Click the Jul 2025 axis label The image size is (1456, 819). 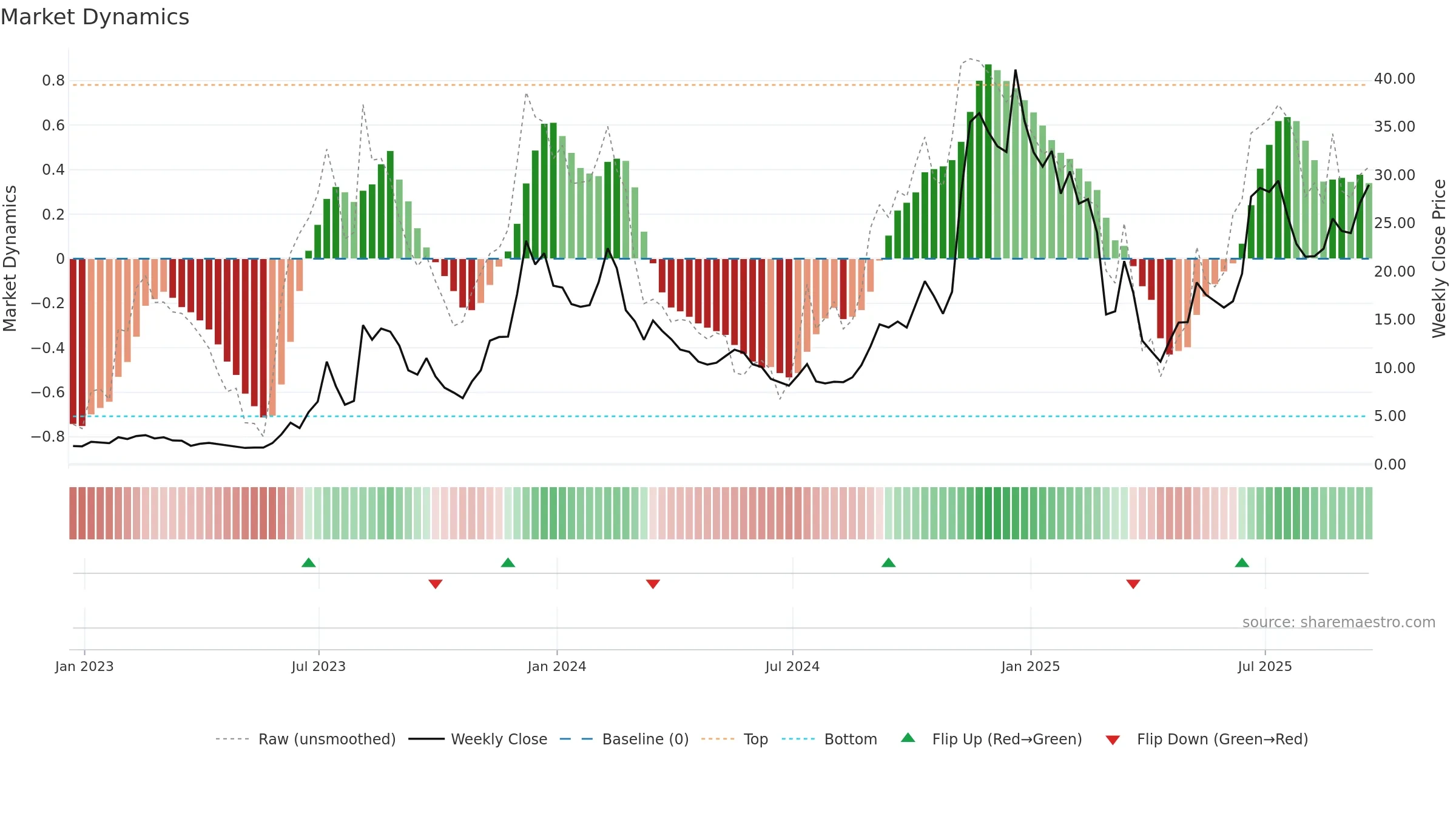point(1265,666)
